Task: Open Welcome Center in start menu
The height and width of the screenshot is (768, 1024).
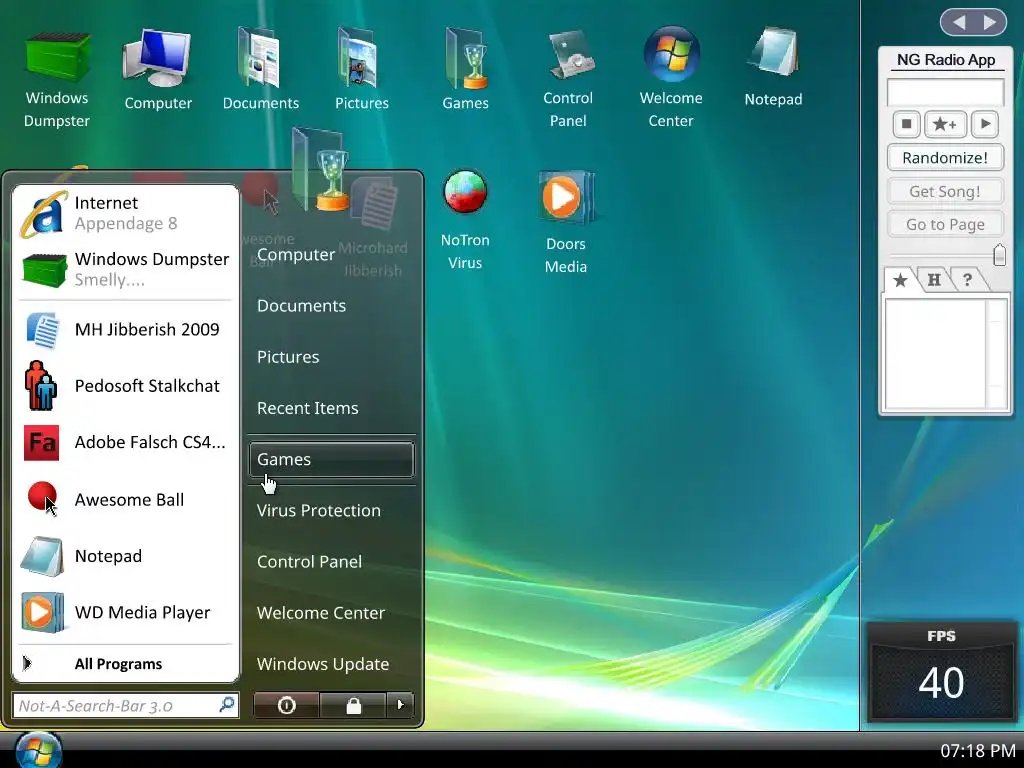Action: [x=332, y=613]
